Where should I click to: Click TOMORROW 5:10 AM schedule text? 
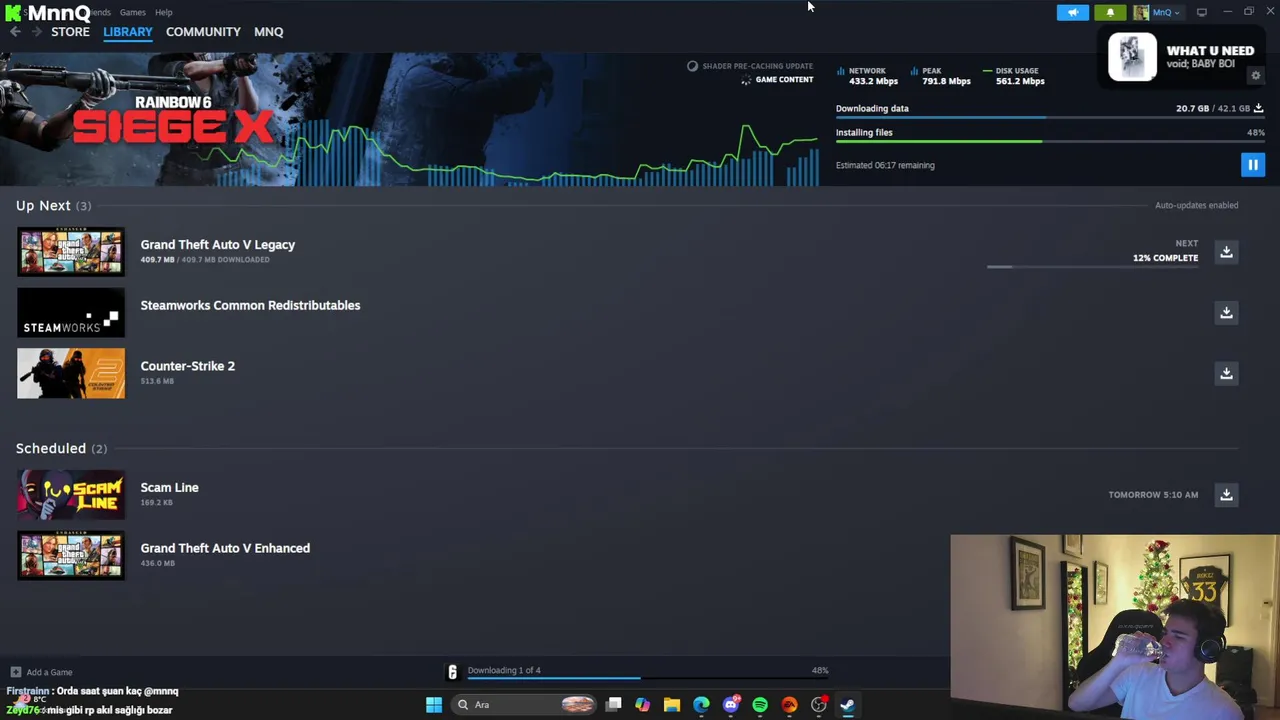click(x=1153, y=495)
